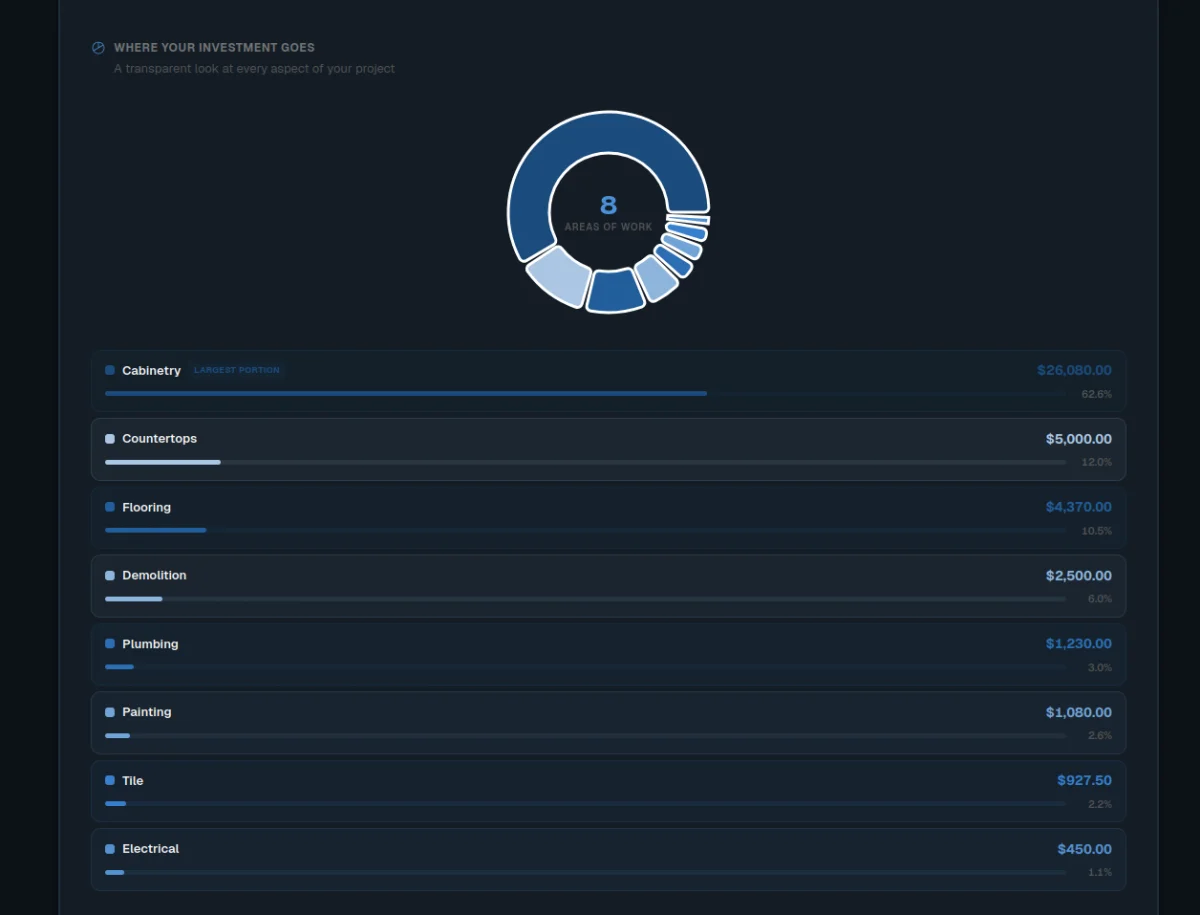1200x915 pixels.
Task: Click the $1,230.00 Plumbing amount
Action: coord(1078,644)
